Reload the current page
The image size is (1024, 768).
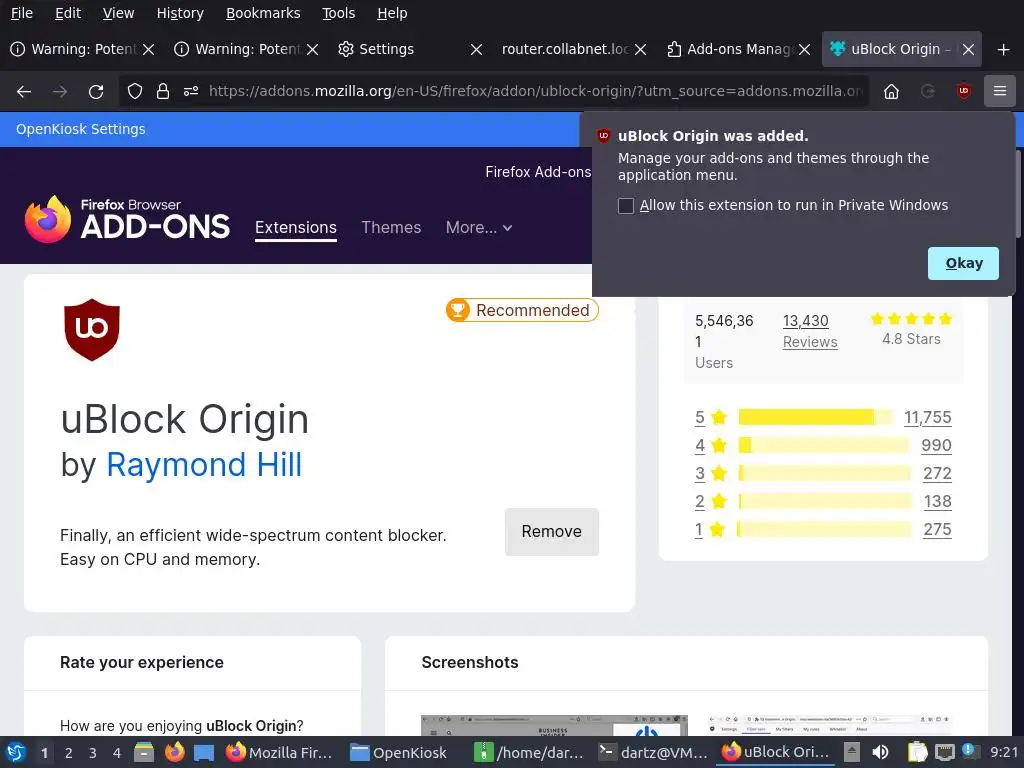point(96,91)
